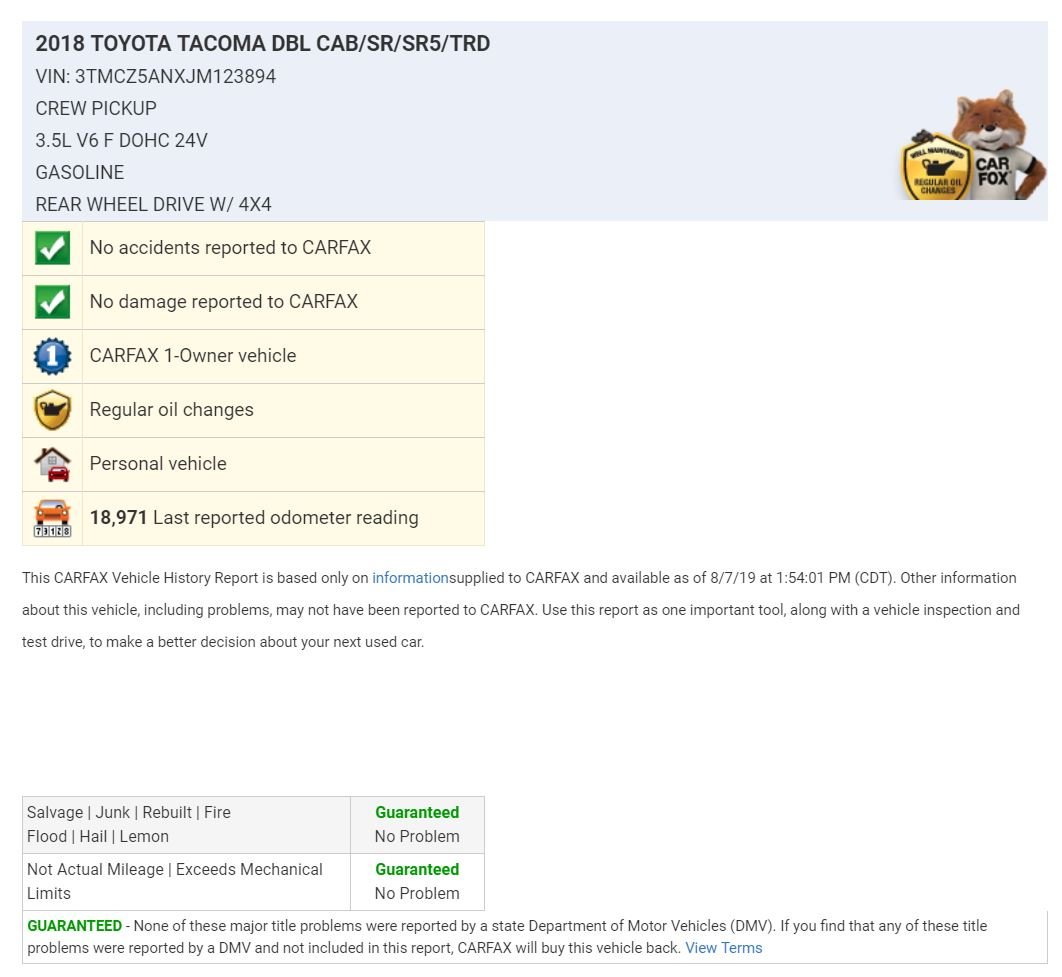Click the 3.5L V6 F DOHC 24V engine line
The height and width of the screenshot is (977, 1062).
coord(121,141)
